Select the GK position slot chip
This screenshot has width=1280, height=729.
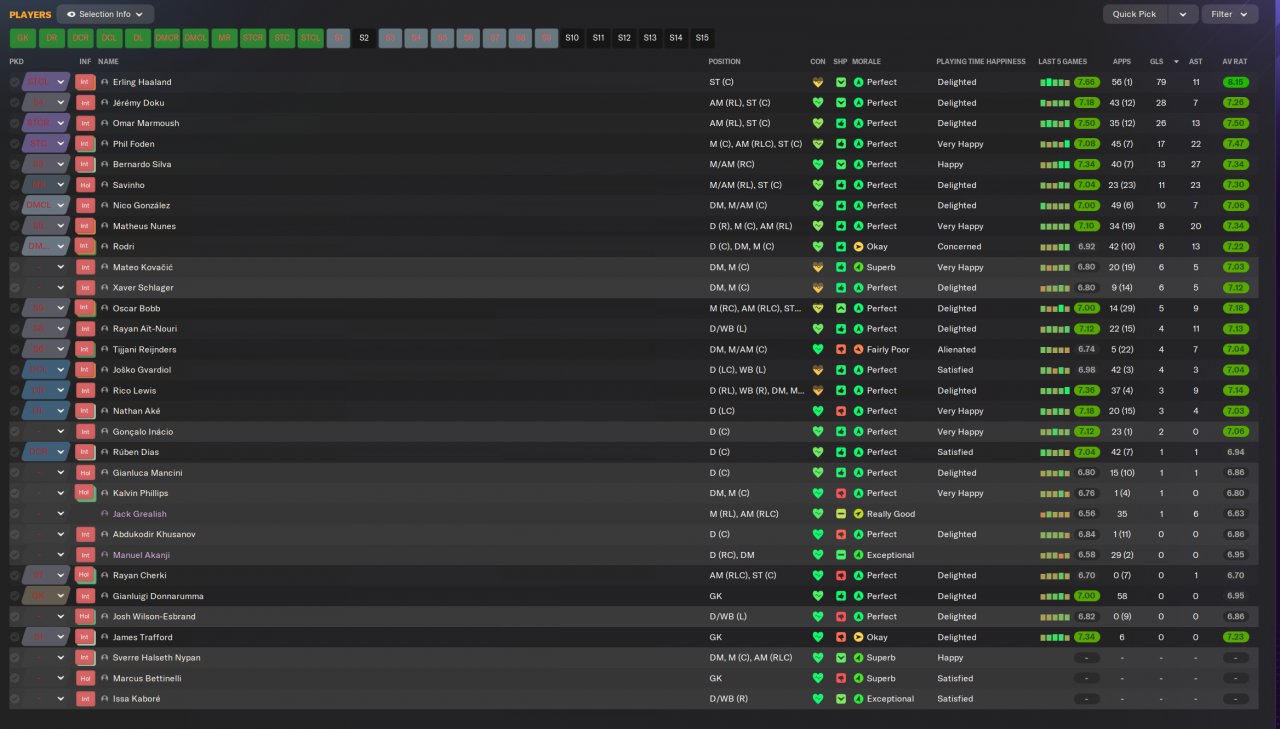22,38
